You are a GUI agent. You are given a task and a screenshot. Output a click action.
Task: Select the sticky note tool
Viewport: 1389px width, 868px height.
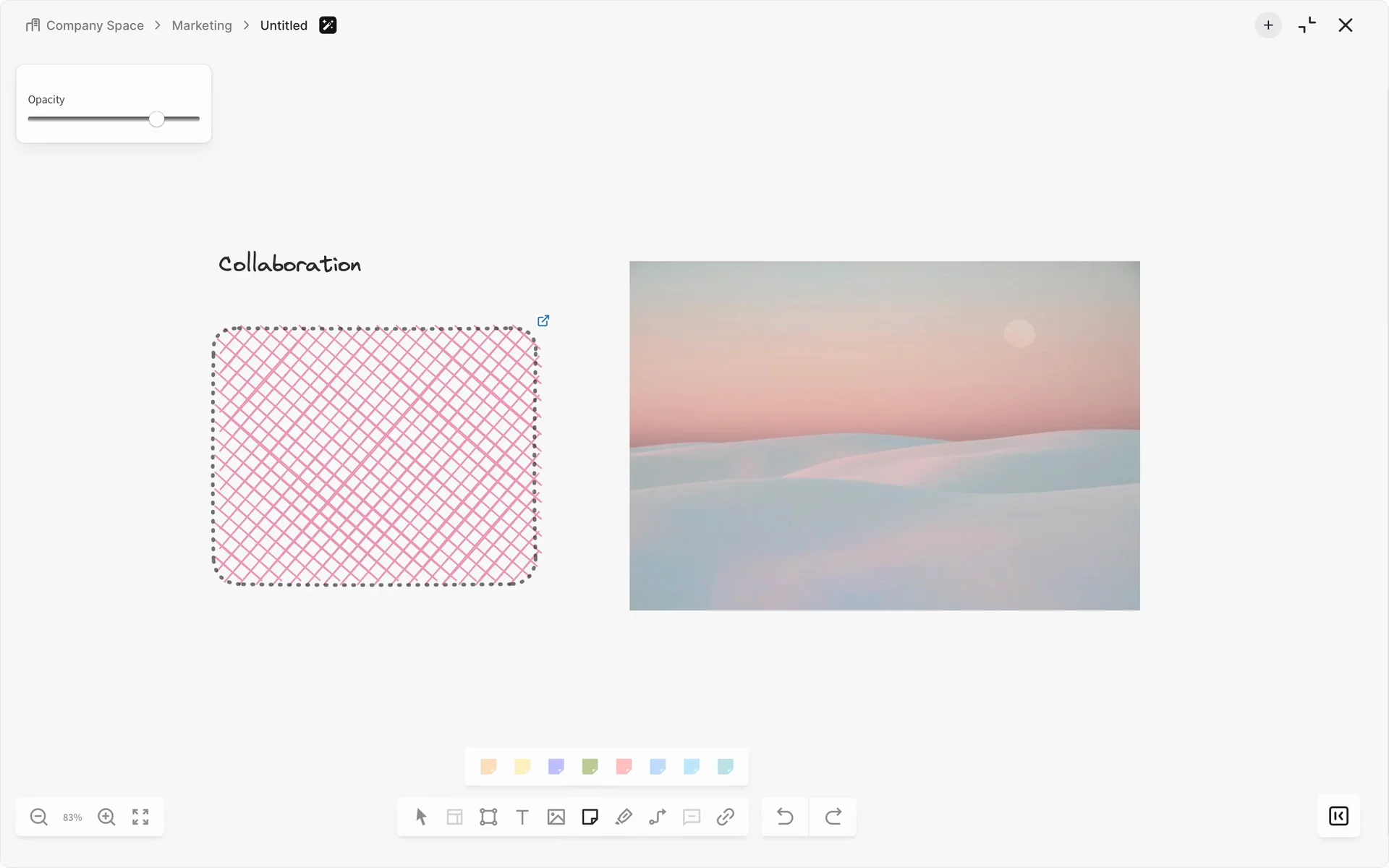point(590,817)
